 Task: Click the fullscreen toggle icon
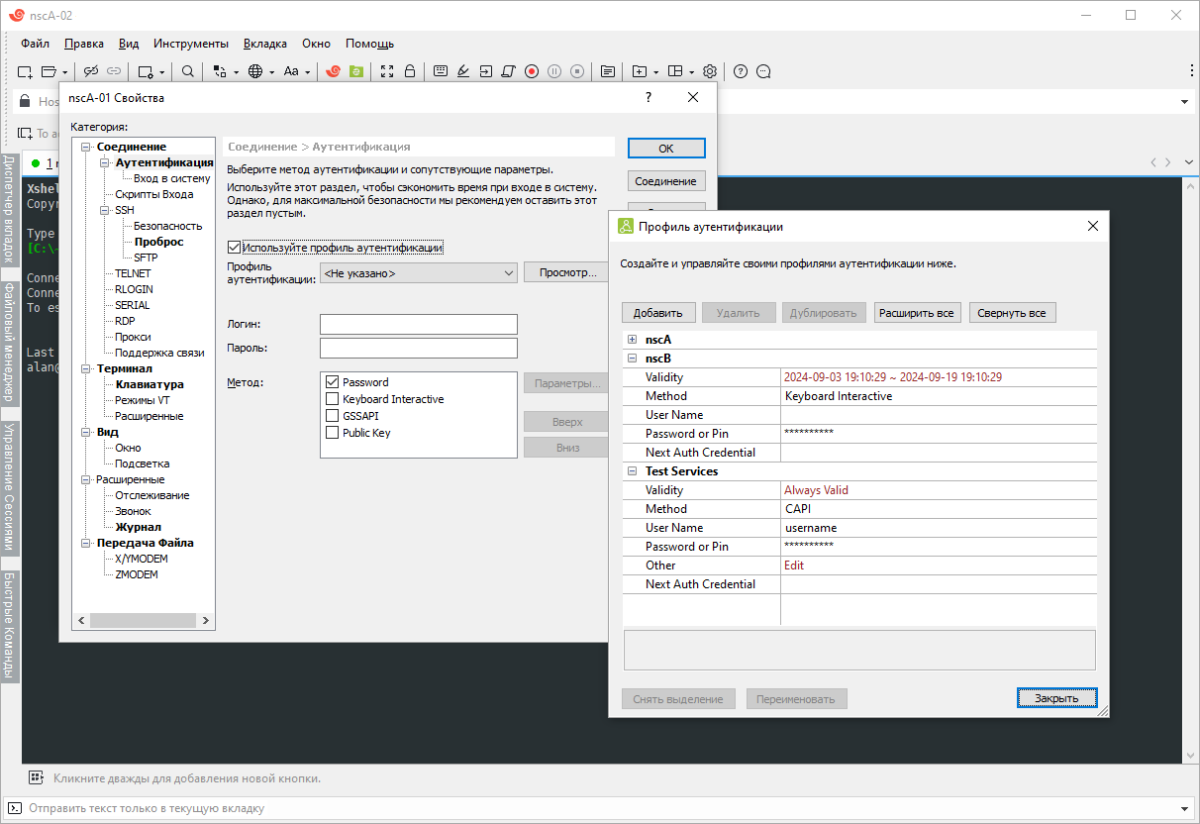[x=388, y=71]
